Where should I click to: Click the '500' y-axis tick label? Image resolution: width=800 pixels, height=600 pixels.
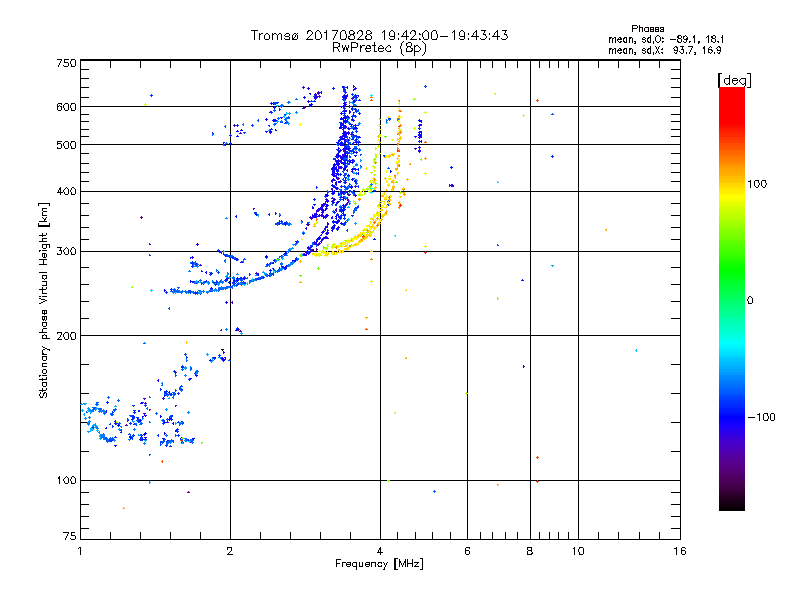tap(66, 145)
